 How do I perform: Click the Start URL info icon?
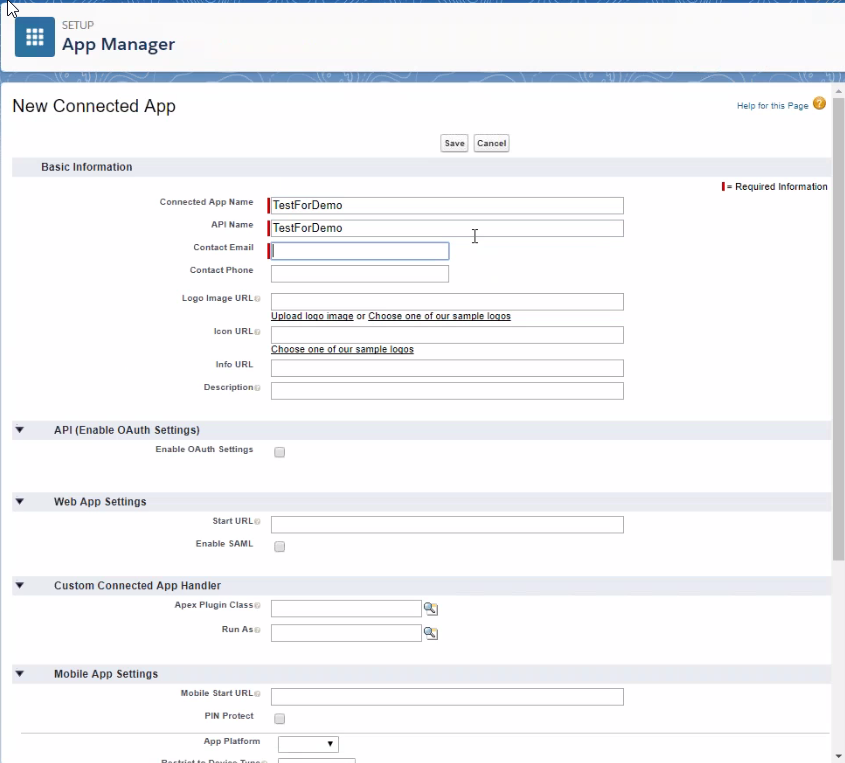258,522
